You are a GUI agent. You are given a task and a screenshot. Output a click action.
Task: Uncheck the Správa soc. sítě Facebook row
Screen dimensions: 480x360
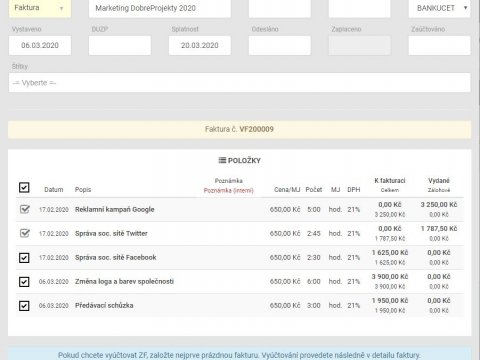click(x=24, y=258)
